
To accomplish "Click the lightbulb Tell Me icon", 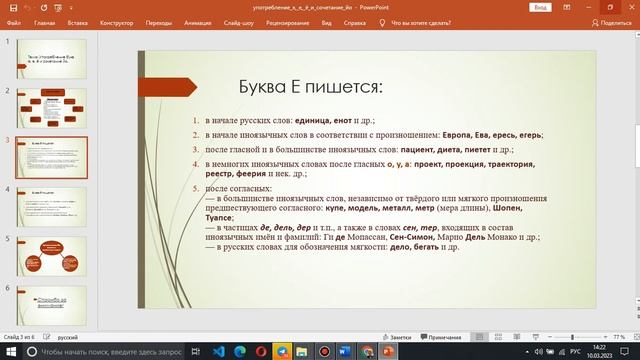I will pos(382,23).
